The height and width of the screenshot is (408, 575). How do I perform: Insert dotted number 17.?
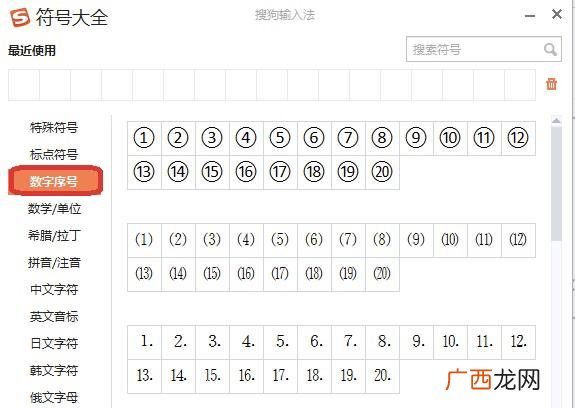pyautogui.click(x=280, y=376)
